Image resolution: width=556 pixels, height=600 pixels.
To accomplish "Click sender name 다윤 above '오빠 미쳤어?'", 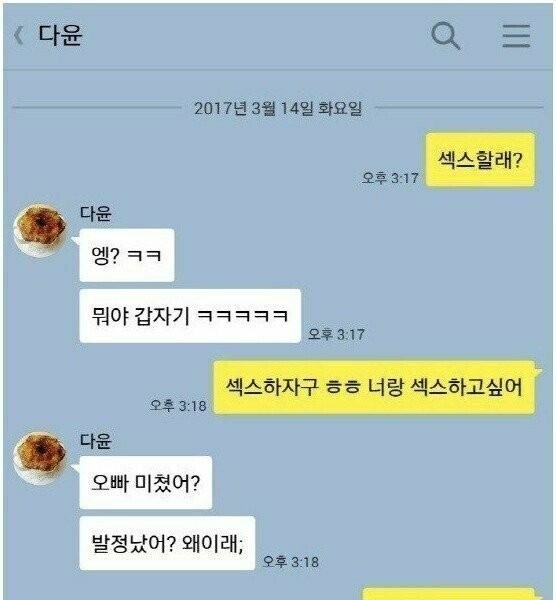I will point(96,441).
